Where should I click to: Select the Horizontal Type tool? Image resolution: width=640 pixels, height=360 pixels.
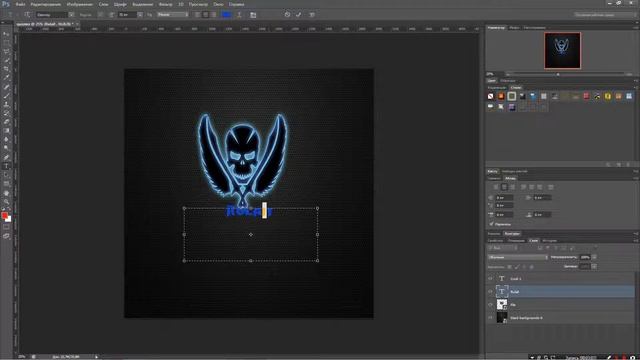6,166
